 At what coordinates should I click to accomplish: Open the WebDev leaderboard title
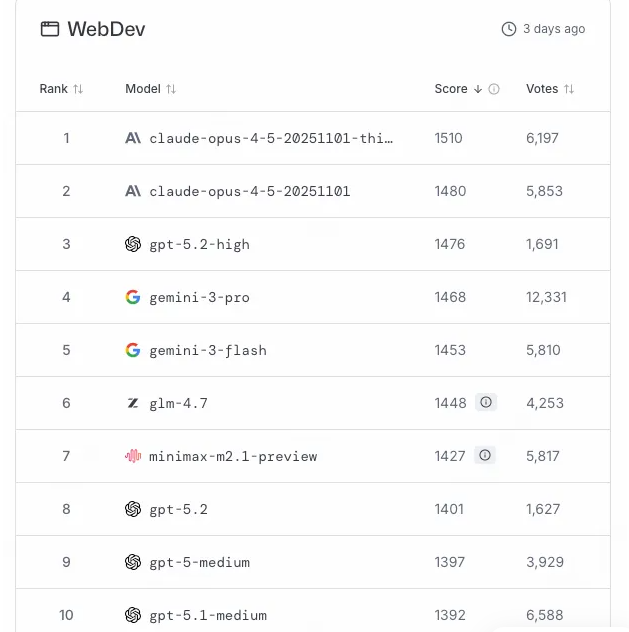click(x=106, y=29)
